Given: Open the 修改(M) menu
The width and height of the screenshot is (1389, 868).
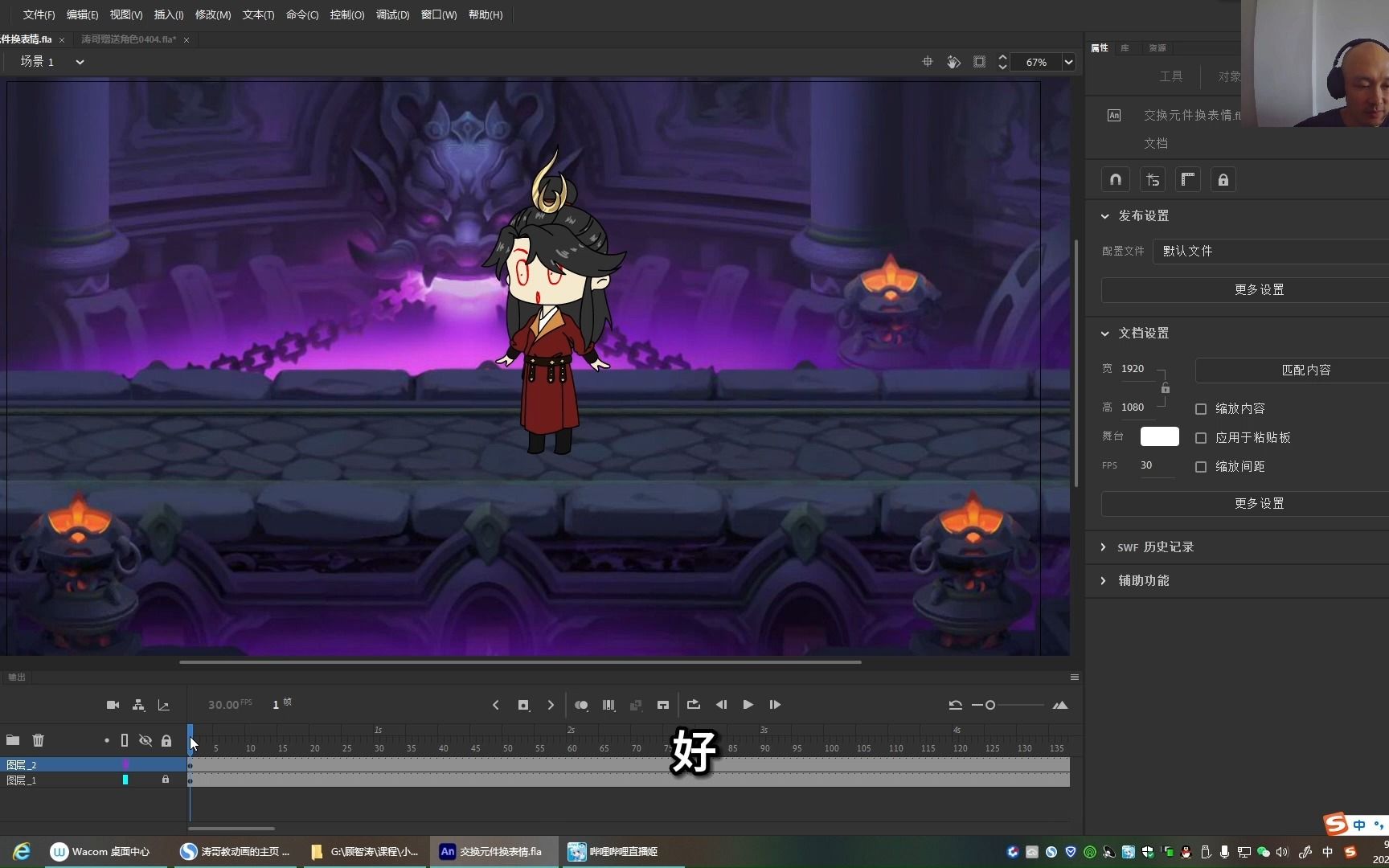Looking at the screenshot, I should [213, 14].
